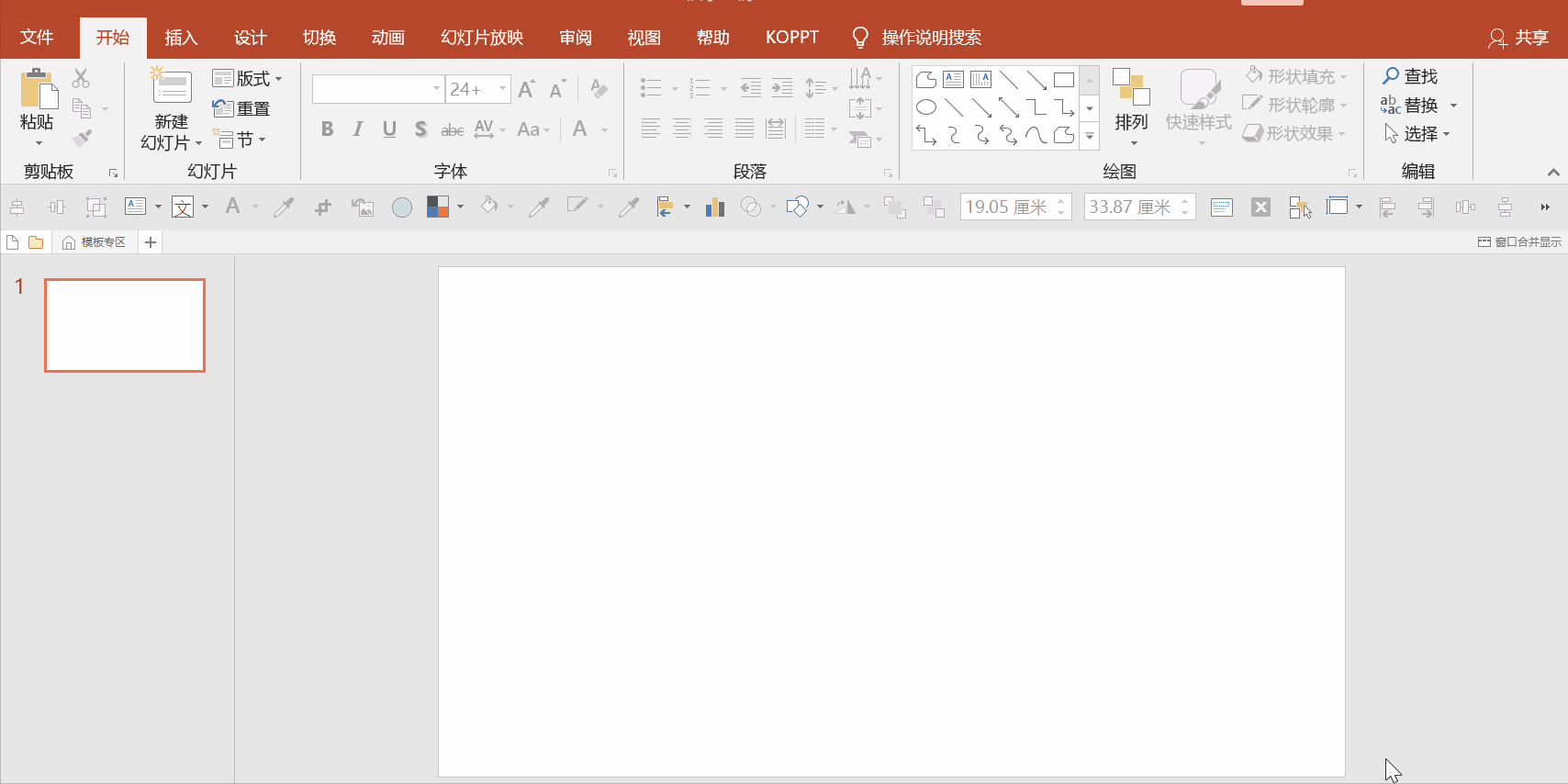Expand the Layout (版式) dropdown

tap(247, 79)
